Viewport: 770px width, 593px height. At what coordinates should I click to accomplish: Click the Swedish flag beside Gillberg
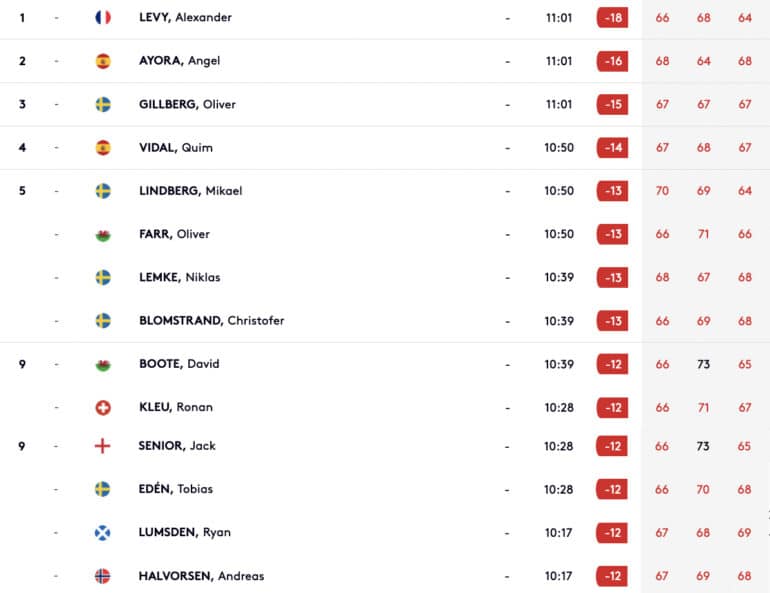[103, 105]
